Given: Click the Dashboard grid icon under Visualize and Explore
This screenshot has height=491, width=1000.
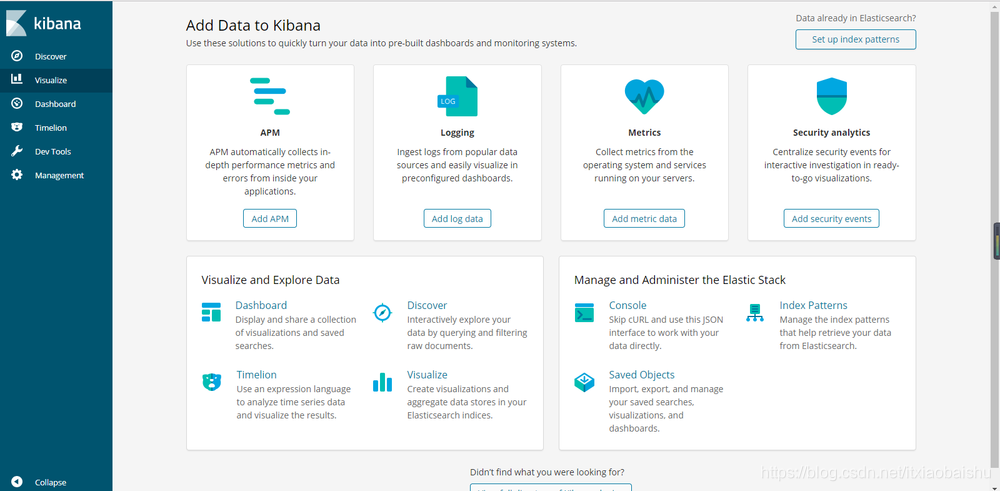Looking at the screenshot, I should tap(211, 312).
